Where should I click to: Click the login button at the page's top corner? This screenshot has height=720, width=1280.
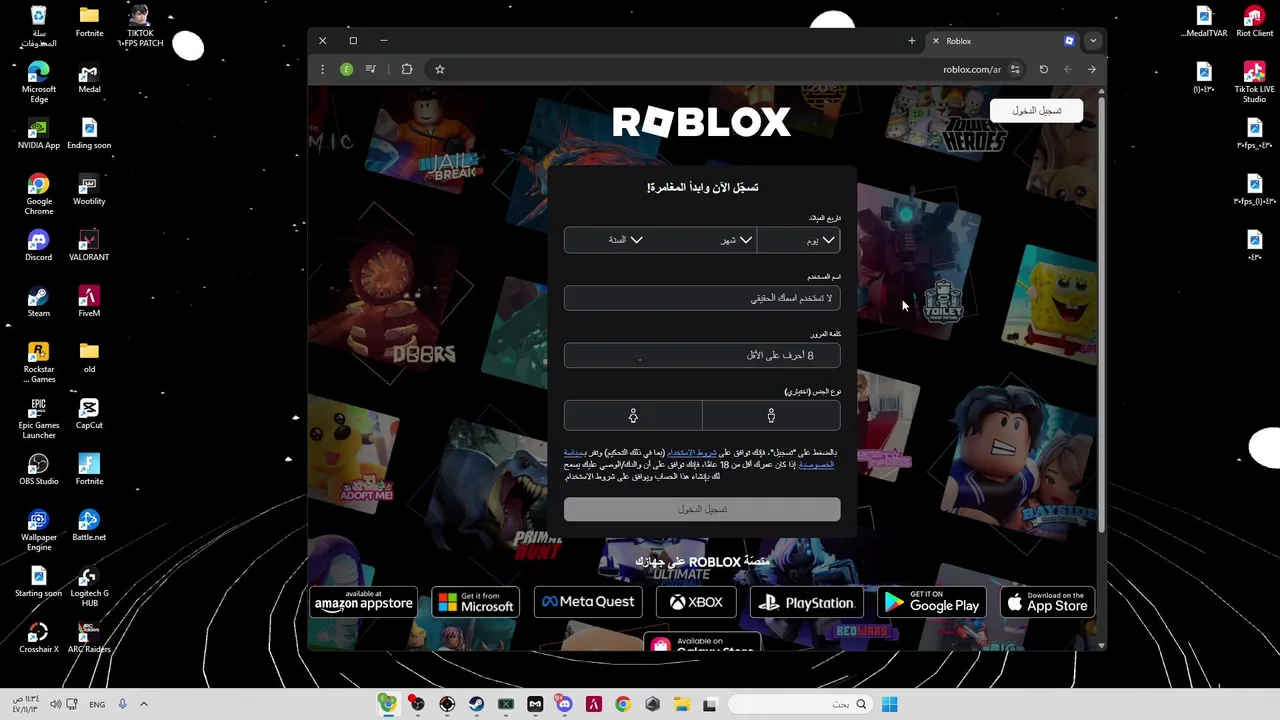1036,110
